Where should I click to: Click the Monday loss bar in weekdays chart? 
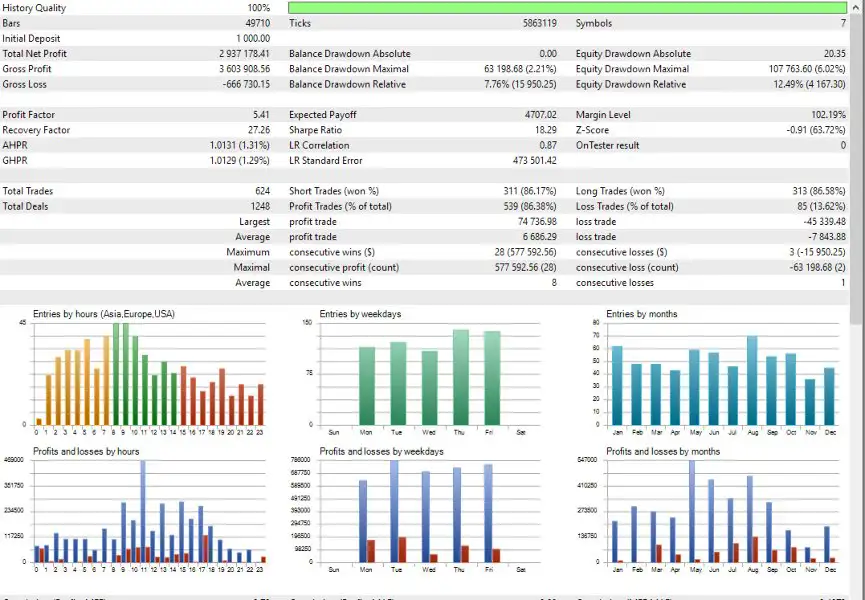coord(371,551)
